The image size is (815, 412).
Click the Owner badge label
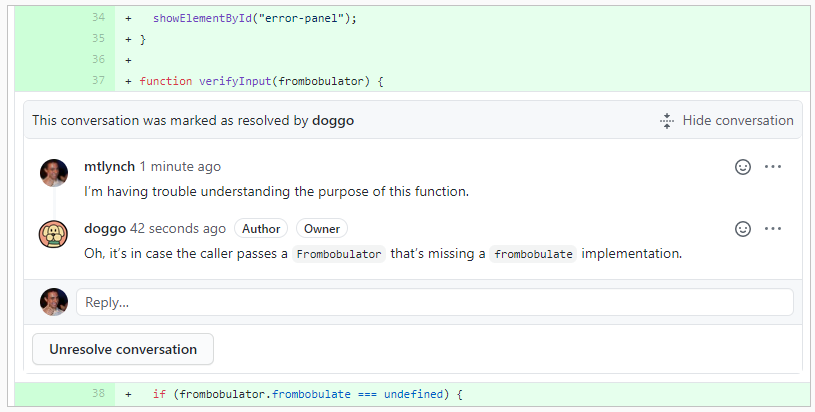[322, 228]
